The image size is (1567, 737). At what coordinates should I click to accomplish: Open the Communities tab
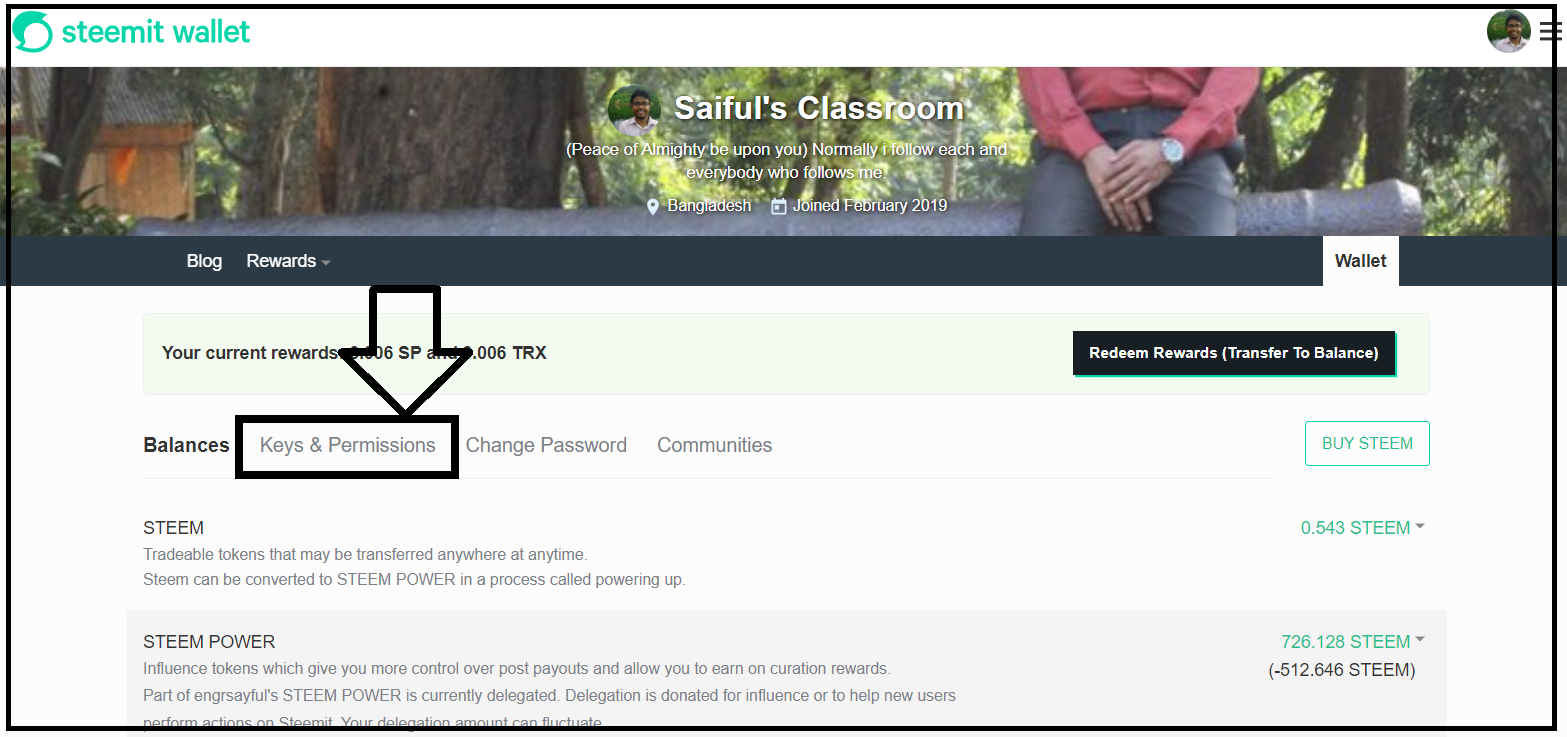pos(714,446)
